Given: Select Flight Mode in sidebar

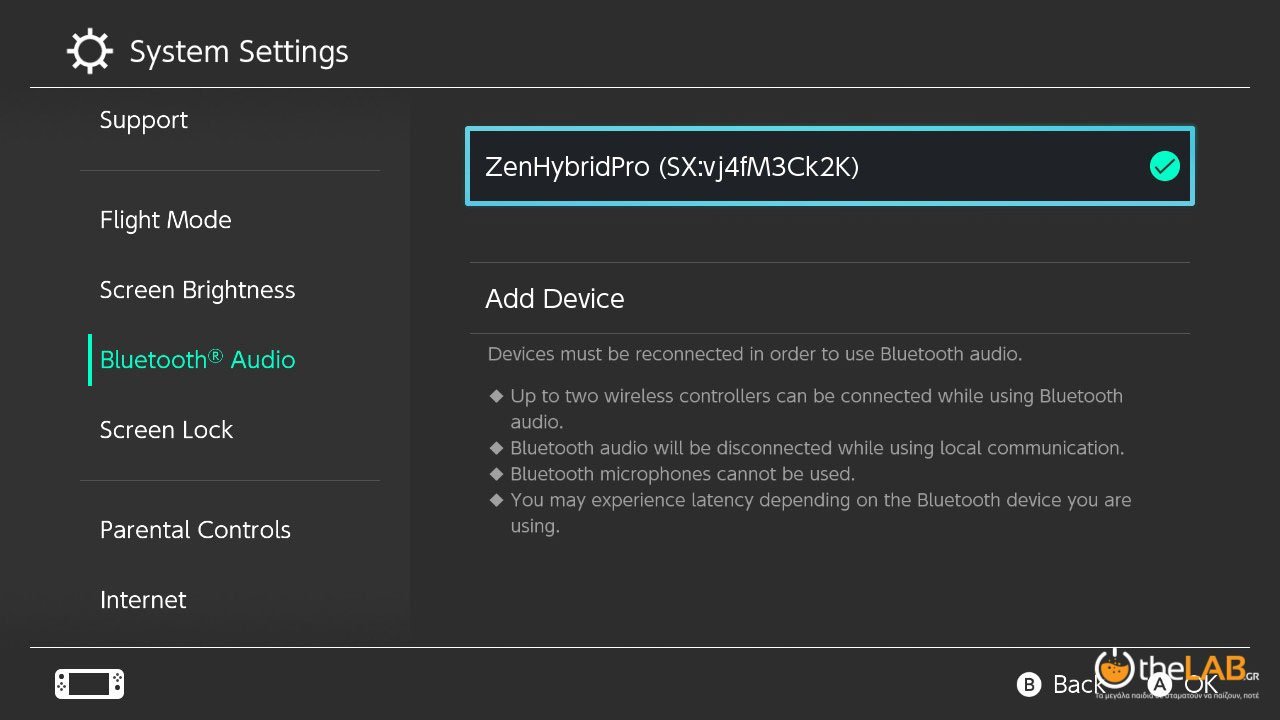Looking at the screenshot, I should [165, 220].
